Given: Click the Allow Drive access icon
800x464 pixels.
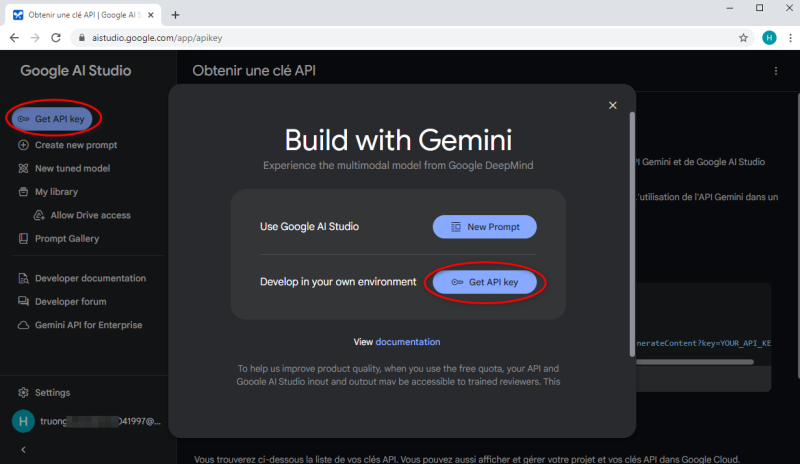Looking at the screenshot, I should pos(39,215).
